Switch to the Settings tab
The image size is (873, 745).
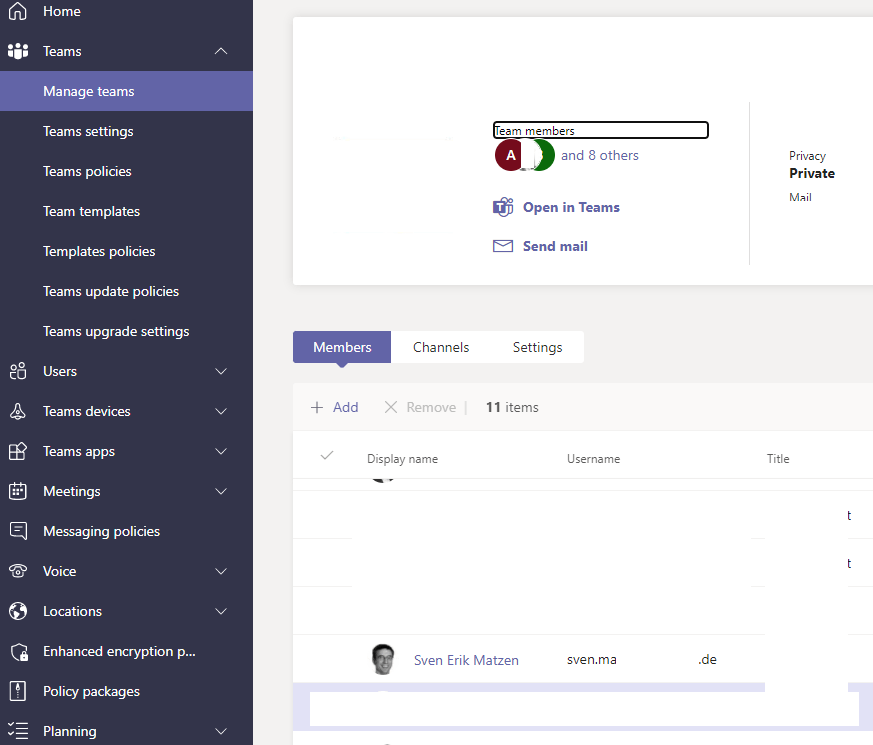(x=537, y=347)
